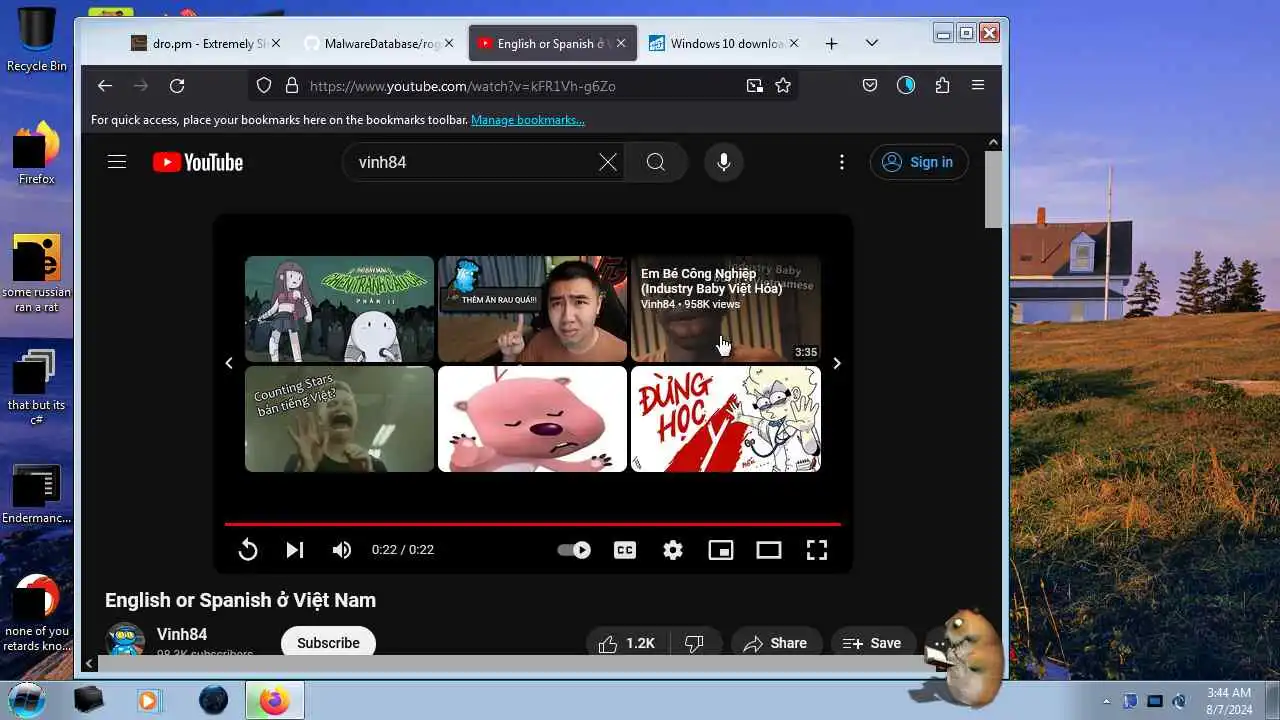Image resolution: width=1280 pixels, height=720 pixels.
Task: Click the red video progress bar
Action: tap(532, 524)
